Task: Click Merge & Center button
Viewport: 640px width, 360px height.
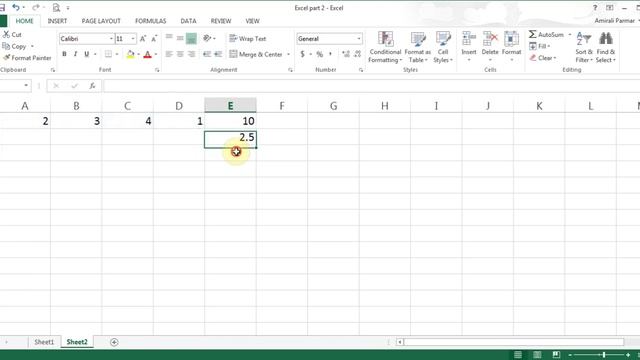Action: pyautogui.click(x=256, y=54)
